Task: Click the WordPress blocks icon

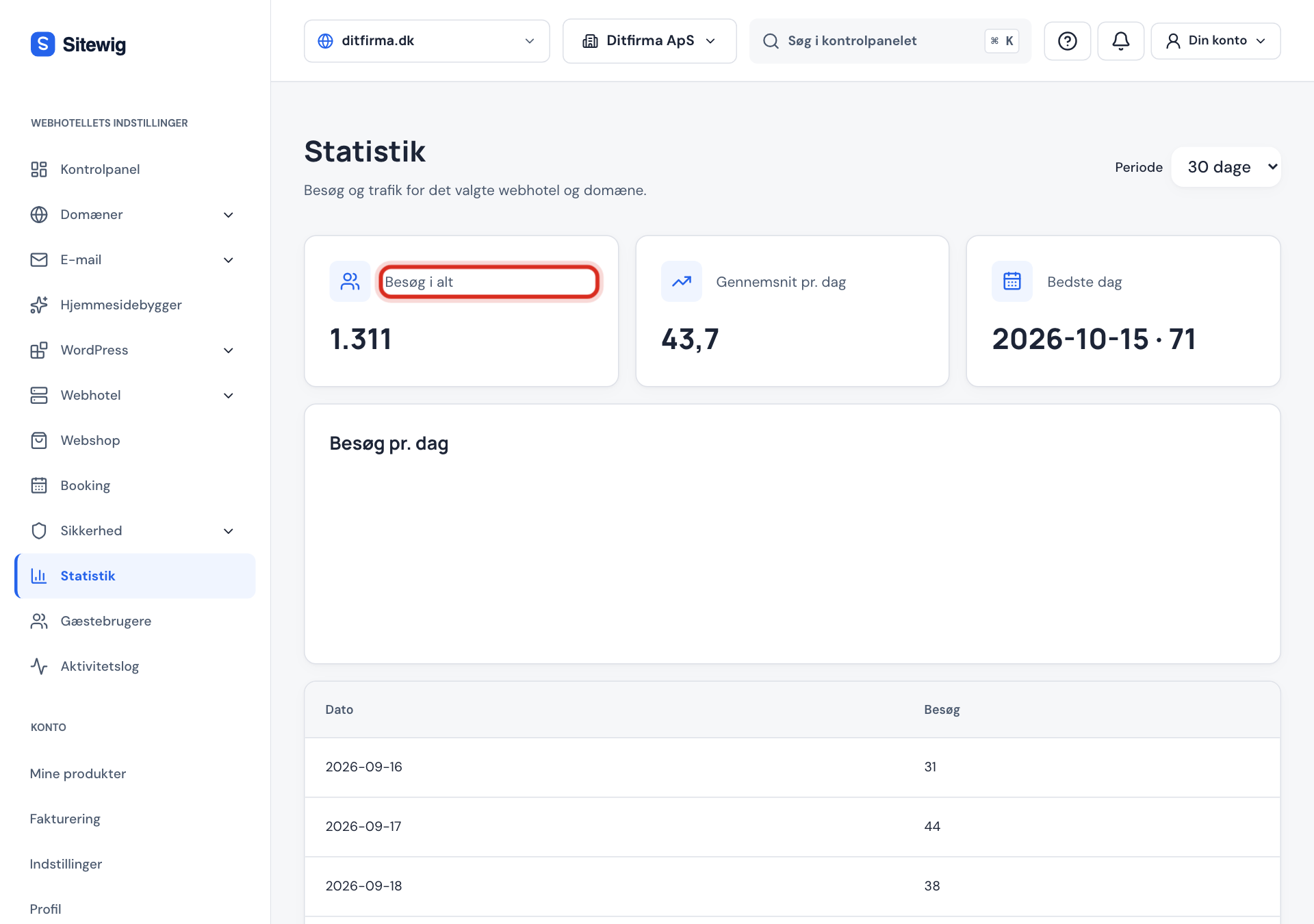Action: point(39,350)
